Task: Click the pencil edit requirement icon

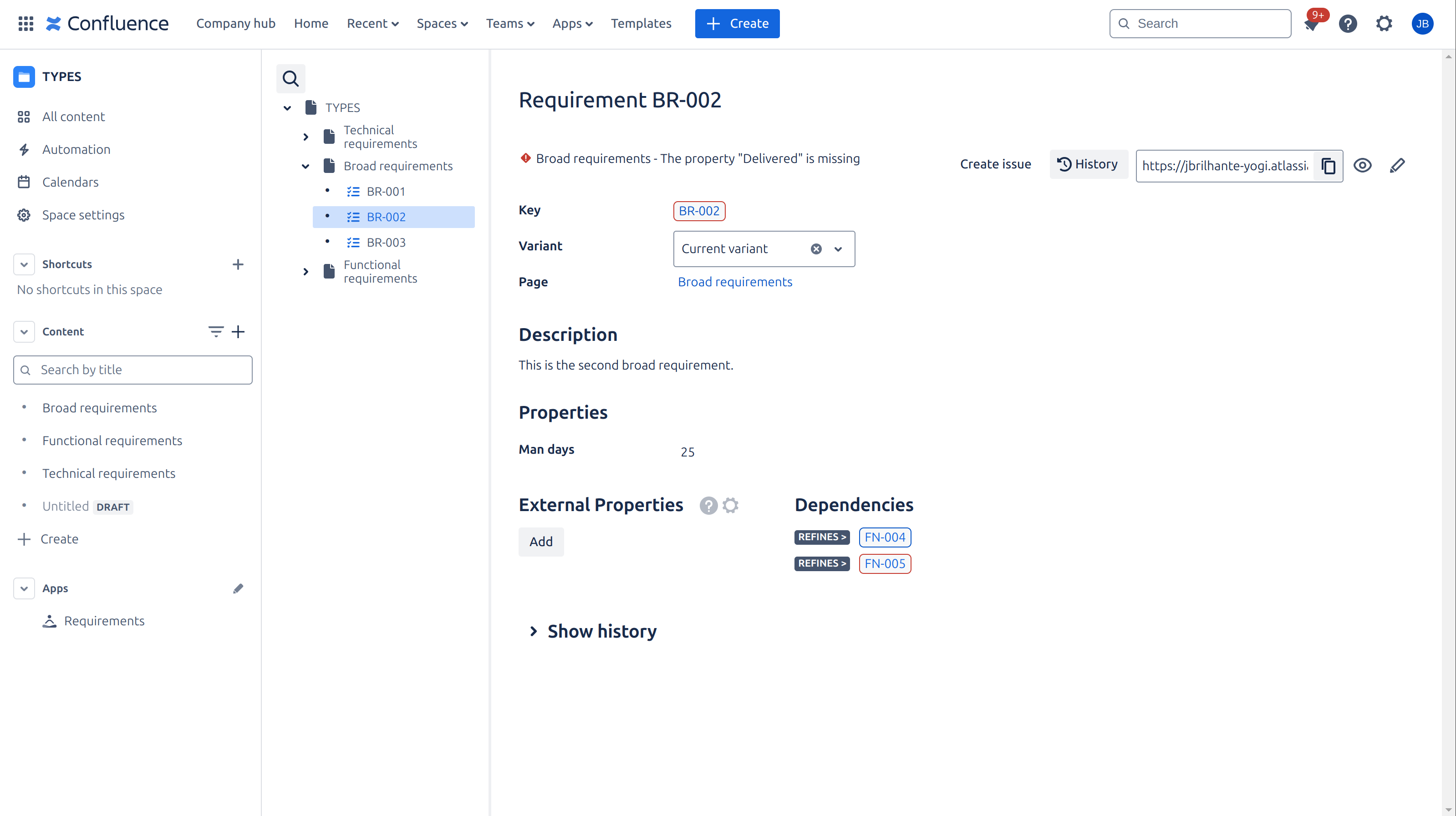Action: pyautogui.click(x=1397, y=165)
